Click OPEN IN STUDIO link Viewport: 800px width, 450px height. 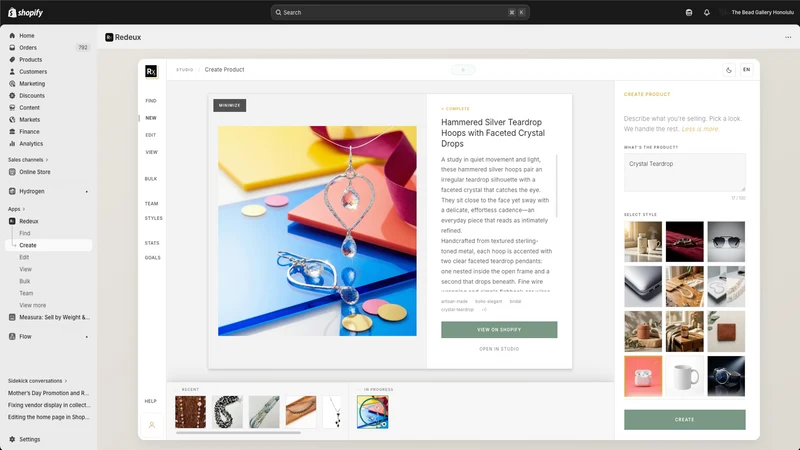pyautogui.click(x=499, y=349)
